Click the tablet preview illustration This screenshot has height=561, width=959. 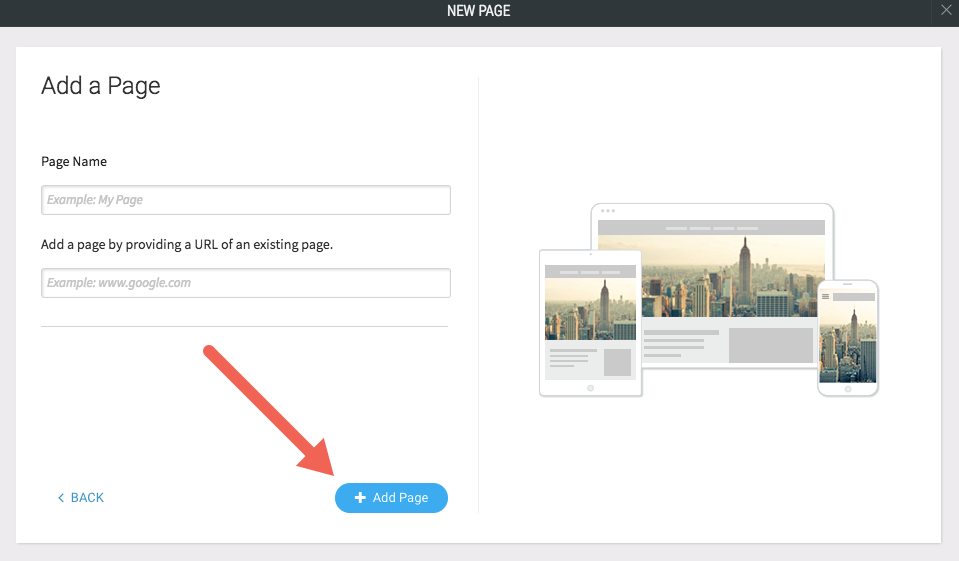pyautogui.click(x=590, y=323)
